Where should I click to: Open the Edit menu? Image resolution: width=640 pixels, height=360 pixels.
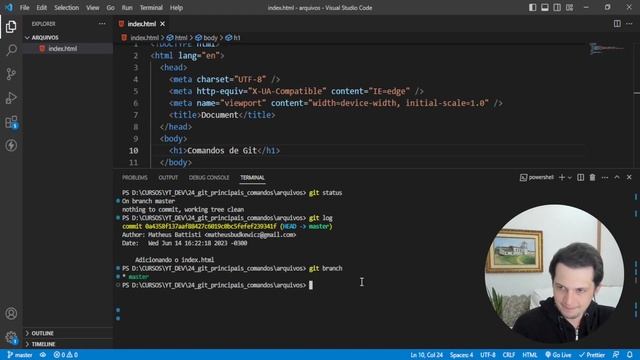pos(42,8)
